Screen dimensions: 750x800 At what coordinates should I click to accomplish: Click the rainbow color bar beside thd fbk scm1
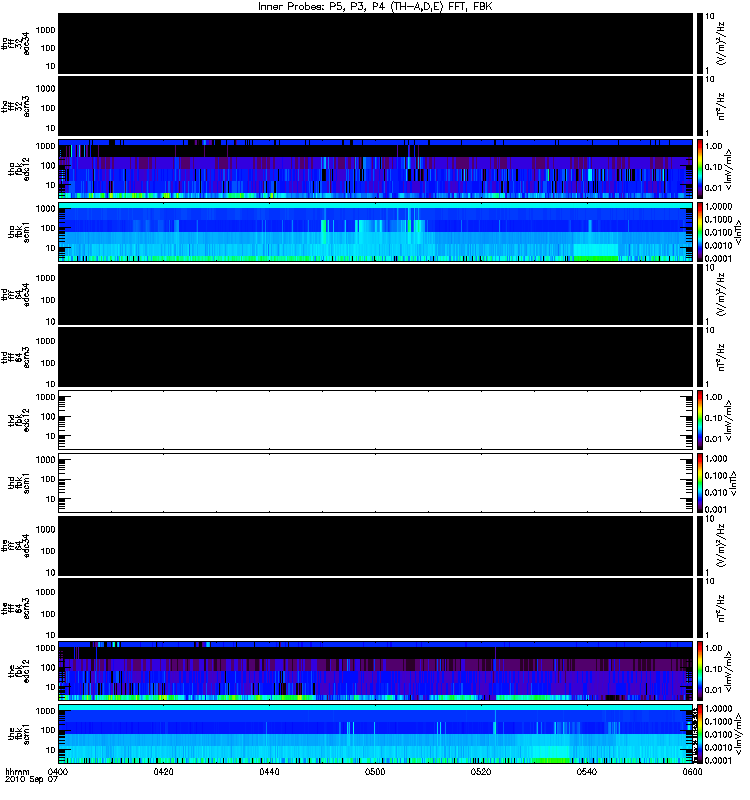pos(699,483)
